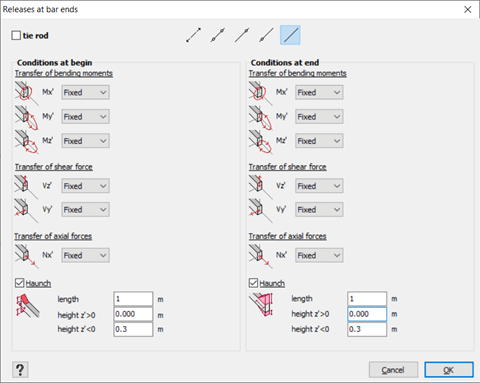This screenshot has width=480, height=383.
Task: Click Transfer of shear force heading at begin
Action: (x=54, y=167)
